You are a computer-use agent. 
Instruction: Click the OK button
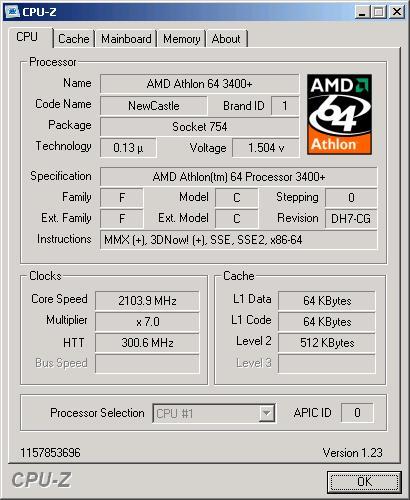[x=364, y=482]
